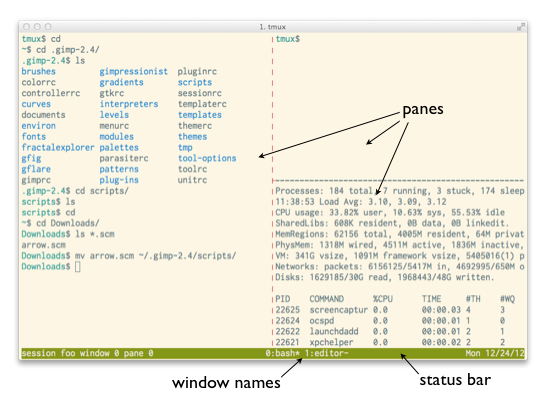Click the '1. tmux' window title
The width and height of the screenshot is (547, 404).
pos(272,27)
